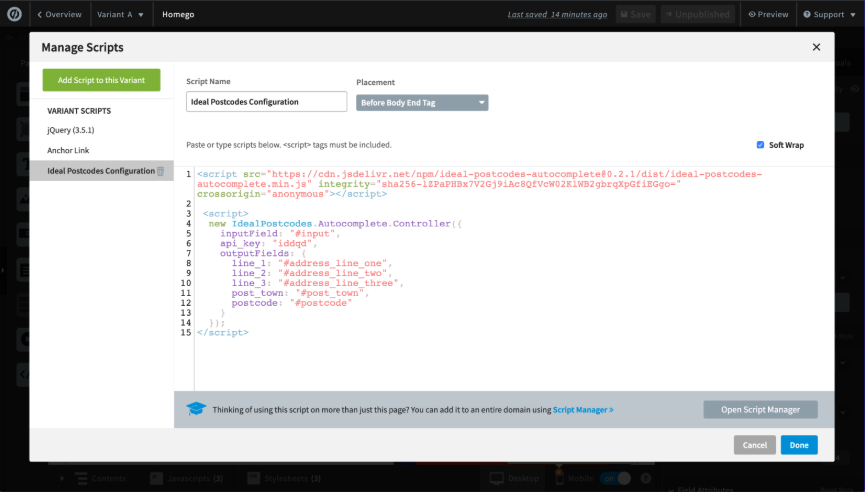Viewport: 865px width, 492px height.
Task: Click the graduation cap tip icon
Action: [x=196, y=409]
